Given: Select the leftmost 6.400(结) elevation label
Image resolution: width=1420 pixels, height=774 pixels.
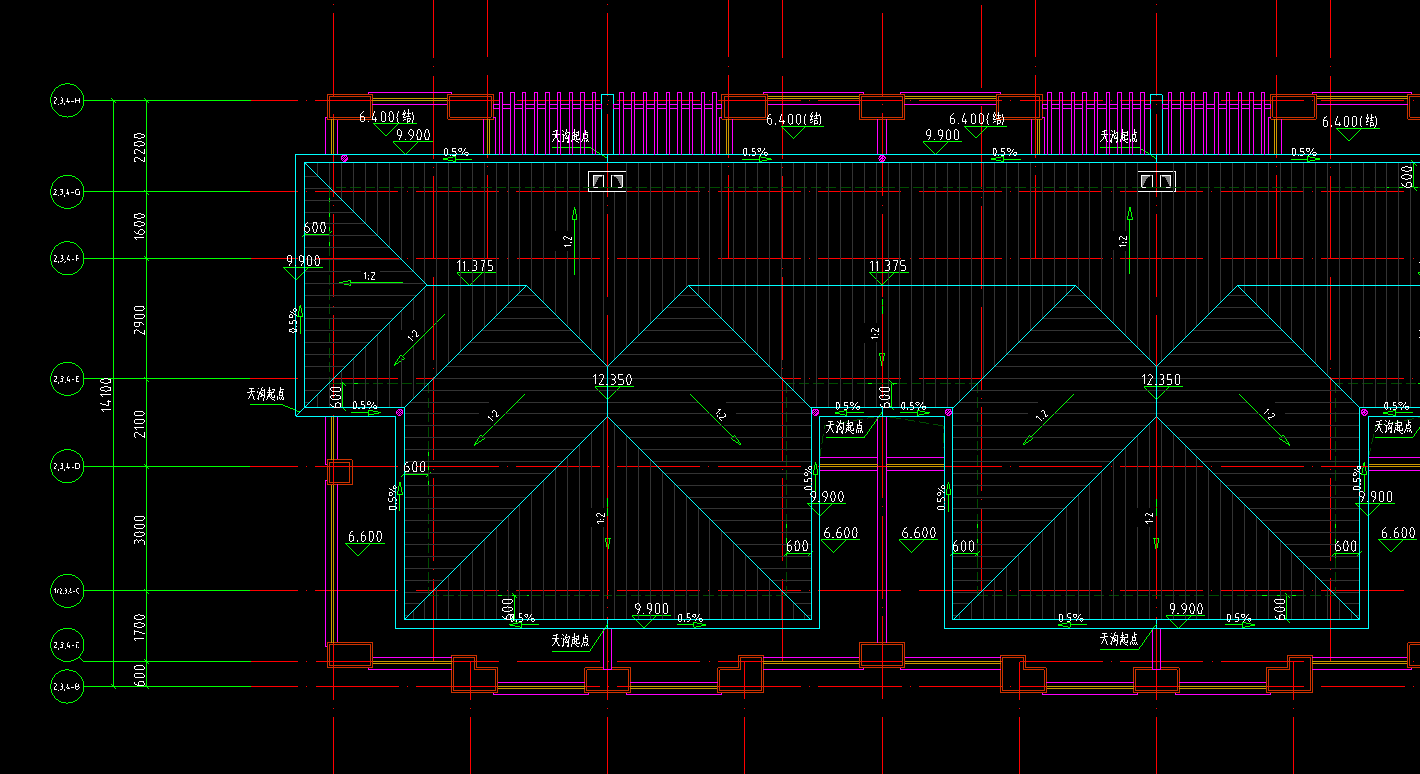Looking at the screenshot, I should pyautogui.click(x=387, y=118).
